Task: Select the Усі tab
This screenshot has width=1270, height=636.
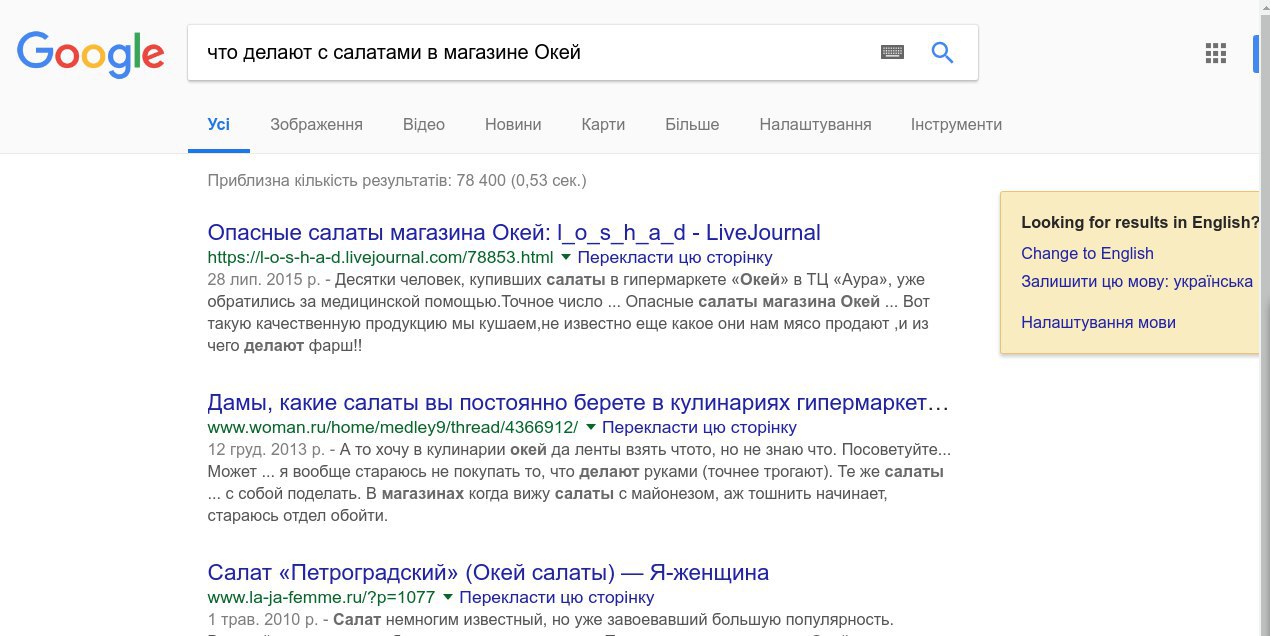Action: (219, 125)
